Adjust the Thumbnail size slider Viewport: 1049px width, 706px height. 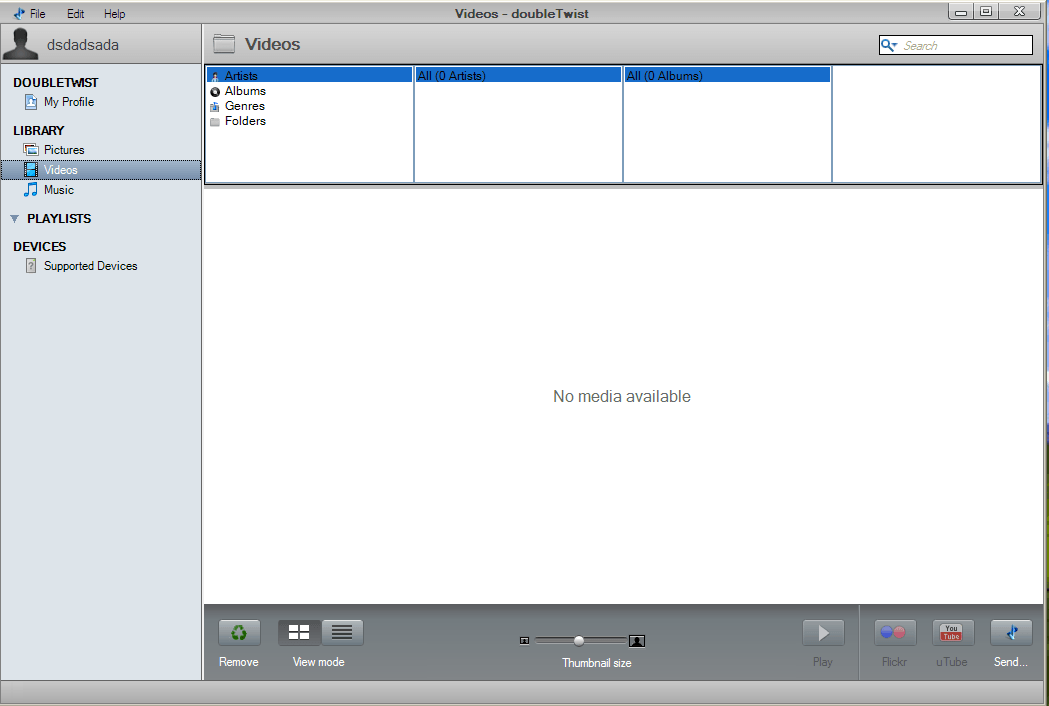pyautogui.click(x=578, y=640)
